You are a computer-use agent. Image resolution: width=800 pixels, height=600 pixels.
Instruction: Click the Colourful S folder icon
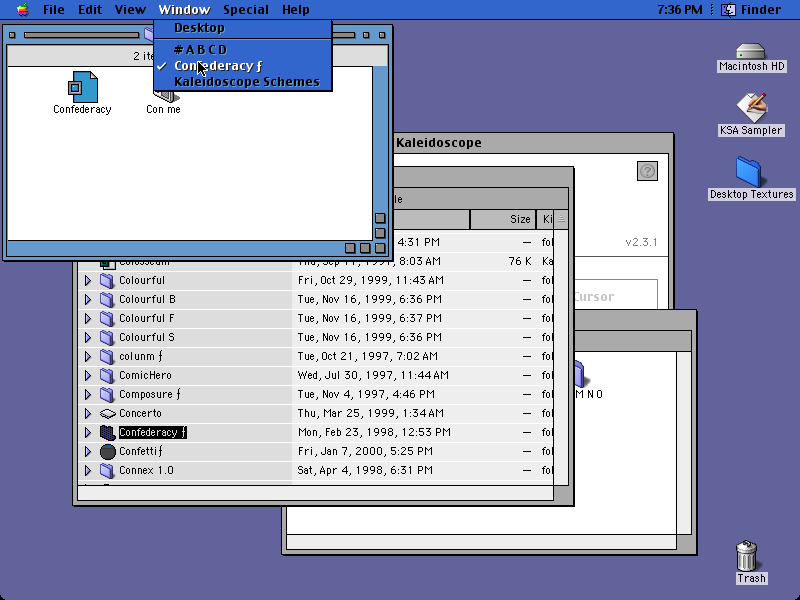(x=107, y=337)
